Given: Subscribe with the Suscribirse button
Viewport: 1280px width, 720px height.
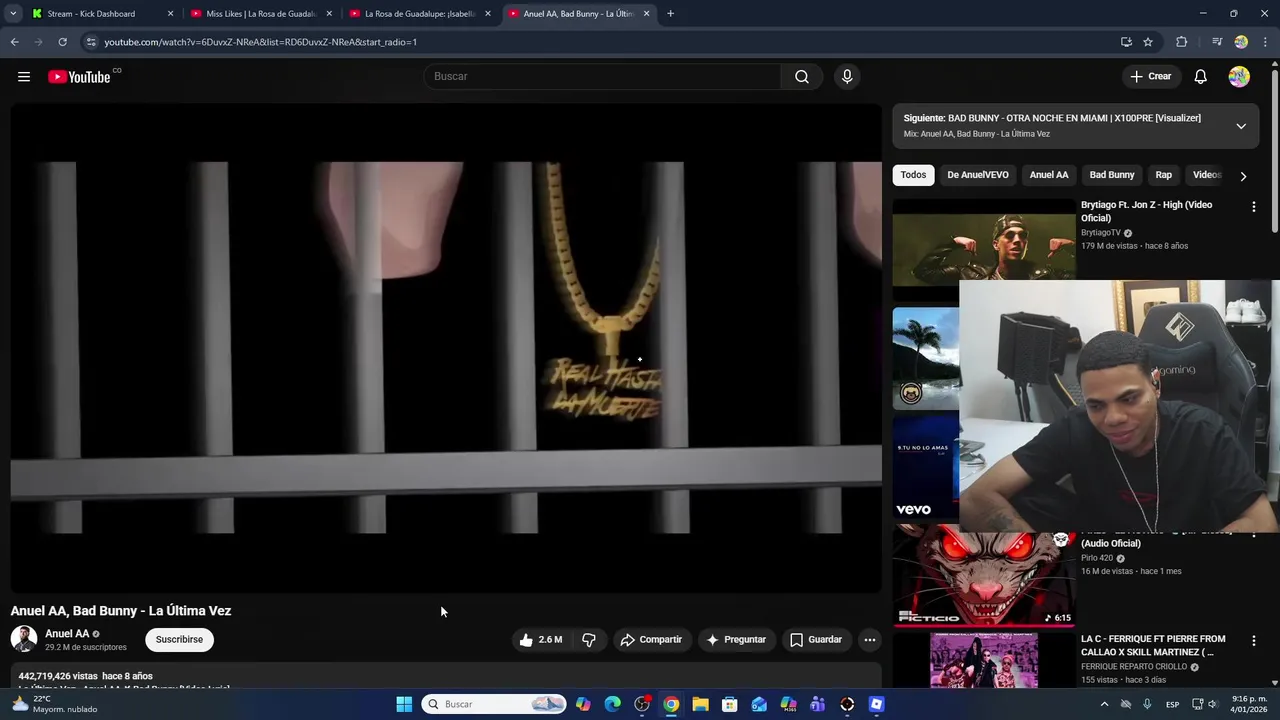Looking at the screenshot, I should (179, 640).
